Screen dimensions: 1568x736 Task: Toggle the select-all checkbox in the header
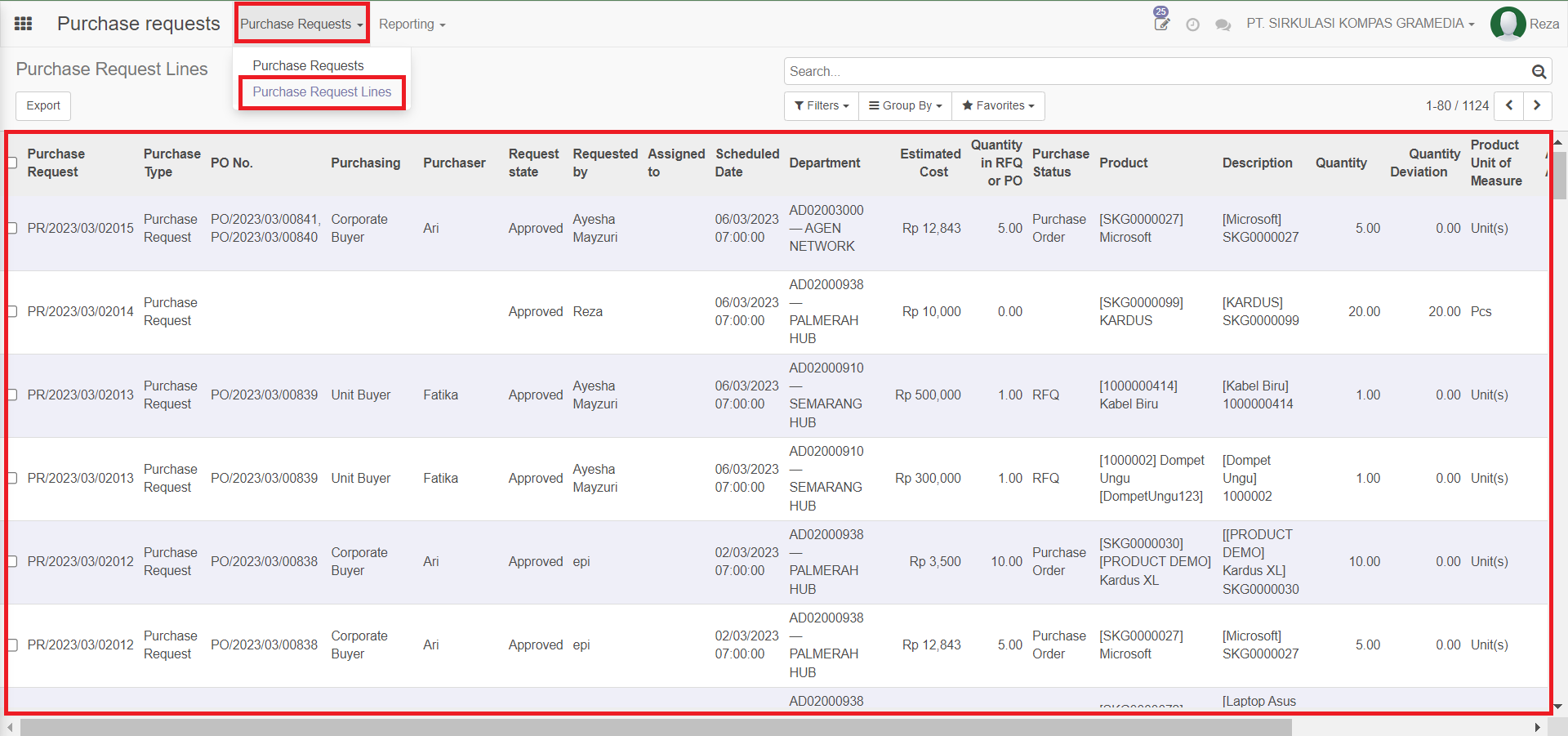pos(12,163)
